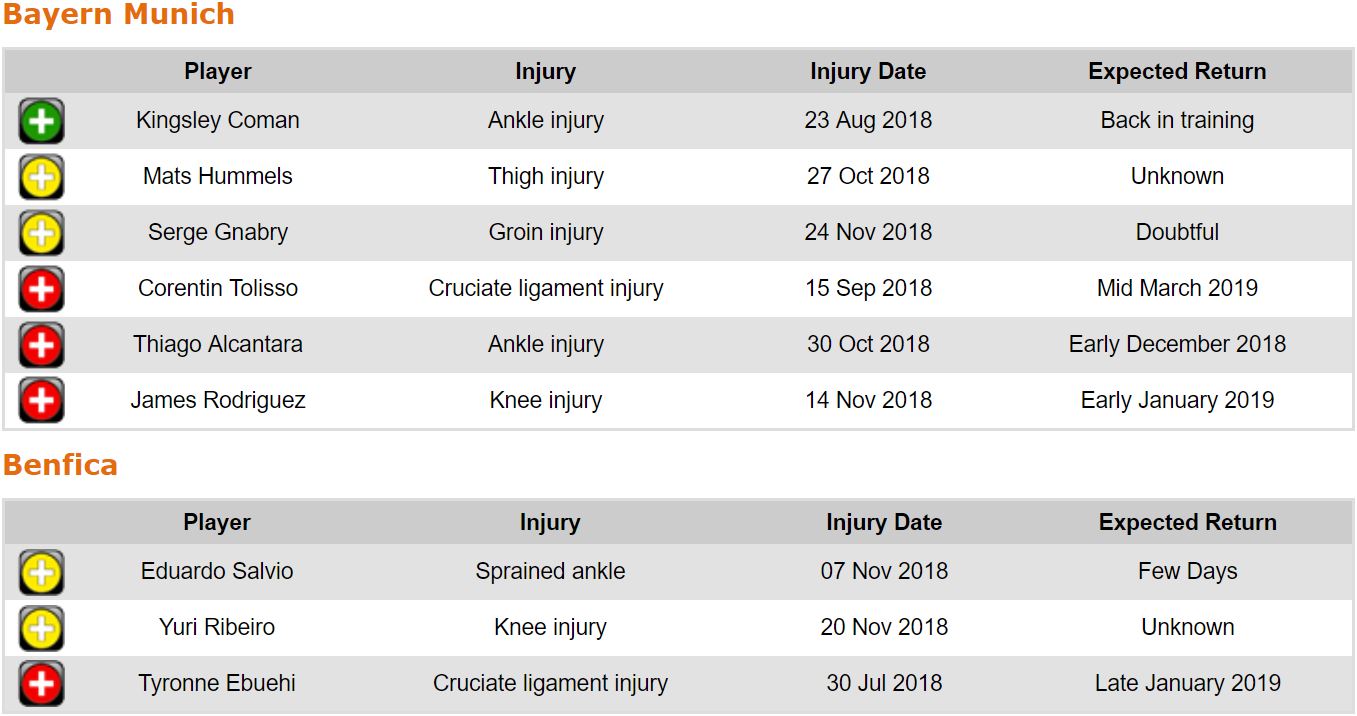Click yellow status icon beside Eduardo Salvio
This screenshot has width=1357, height=716.
point(41,573)
